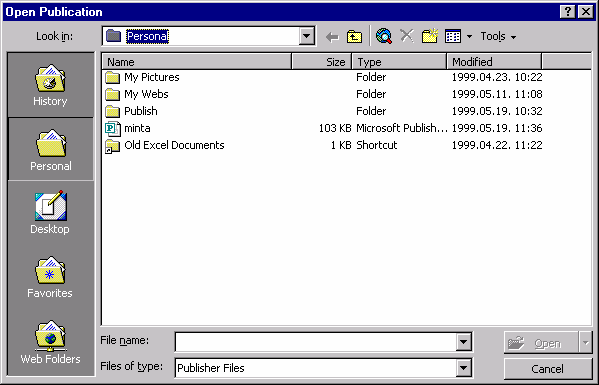This screenshot has height=385, width=599.
Task: Create a new folder with toolbar icon
Action: (x=430, y=37)
